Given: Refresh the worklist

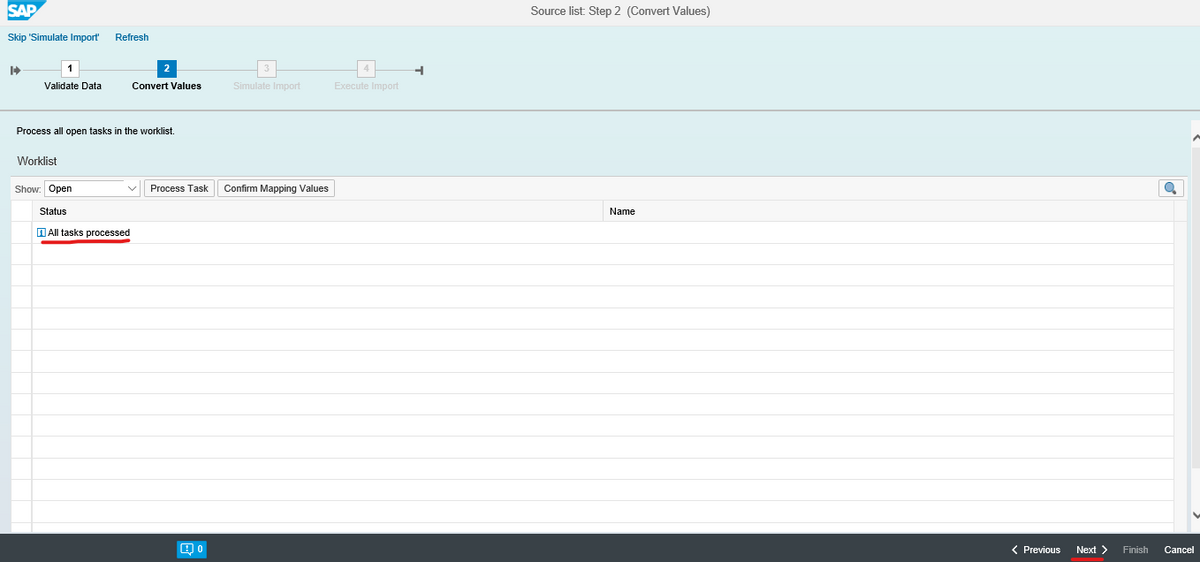Looking at the screenshot, I should [132, 37].
